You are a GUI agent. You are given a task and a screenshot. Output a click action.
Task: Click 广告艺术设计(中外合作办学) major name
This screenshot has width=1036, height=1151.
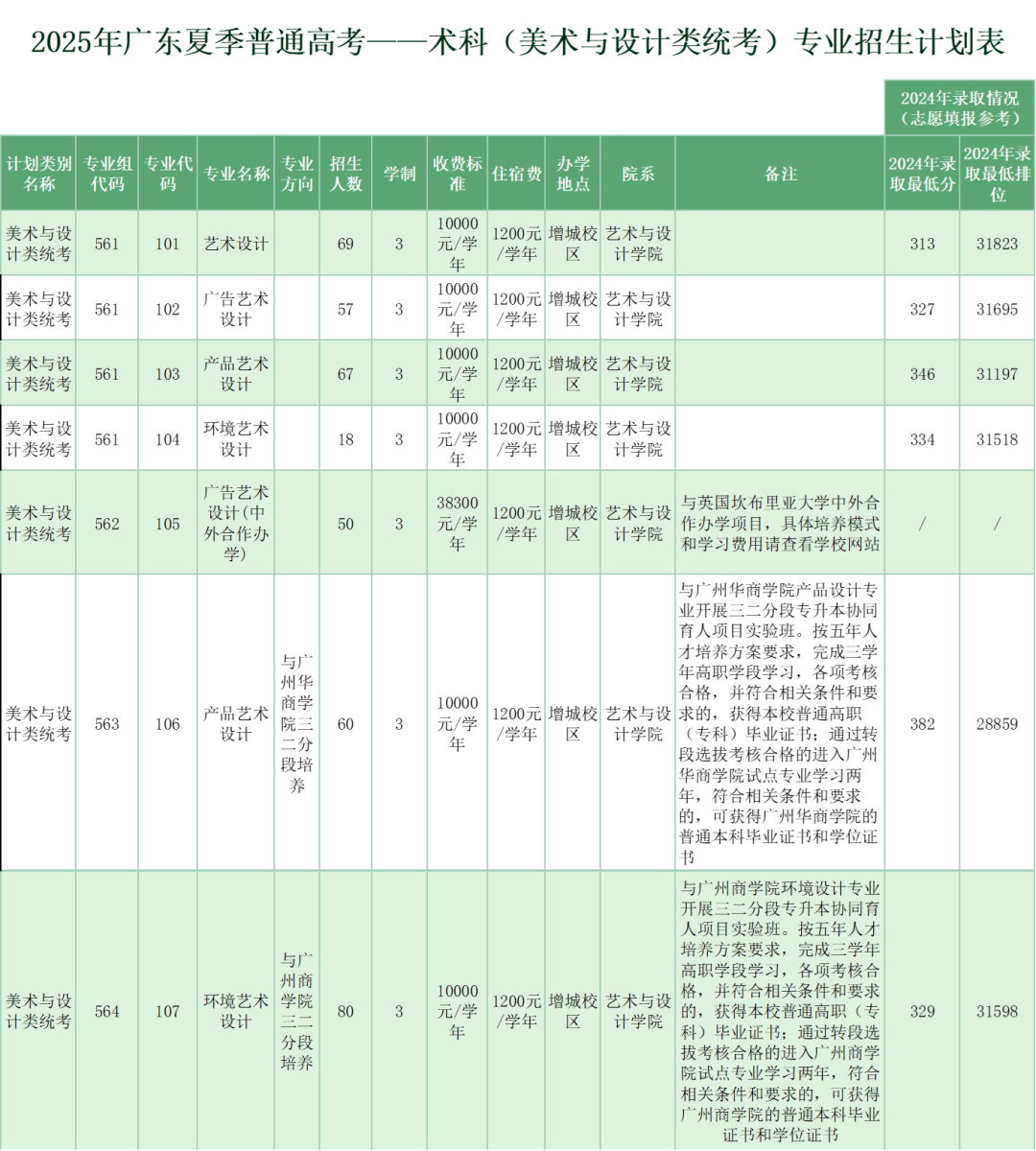click(236, 524)
